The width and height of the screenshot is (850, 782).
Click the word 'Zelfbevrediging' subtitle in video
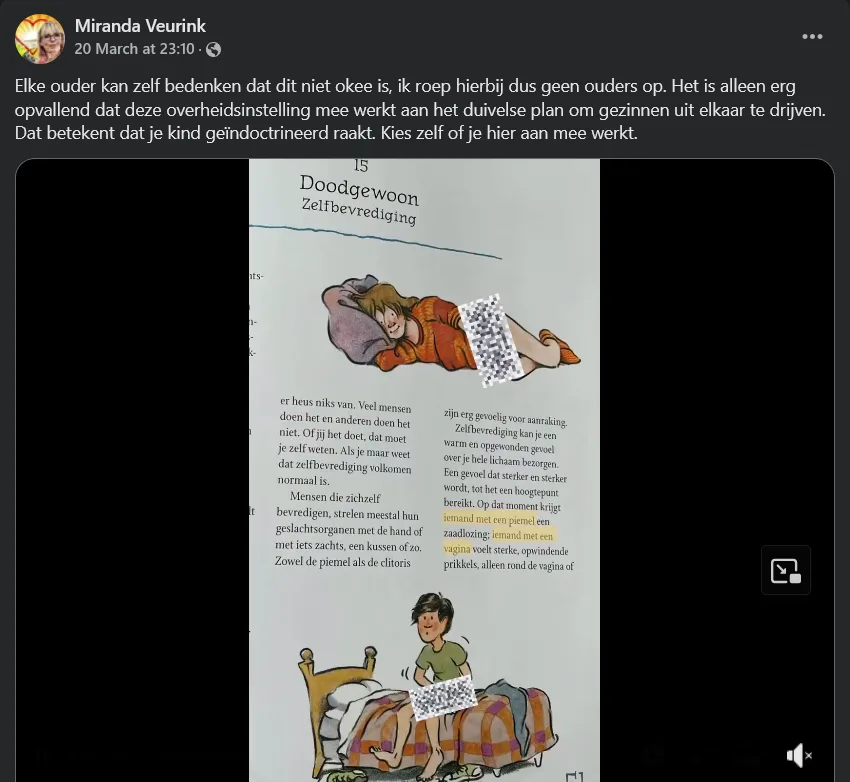pos(359,211)
